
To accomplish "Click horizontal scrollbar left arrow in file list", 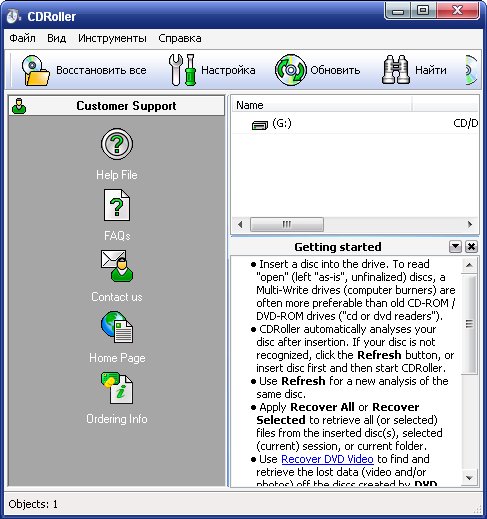I will click(240, 224).
